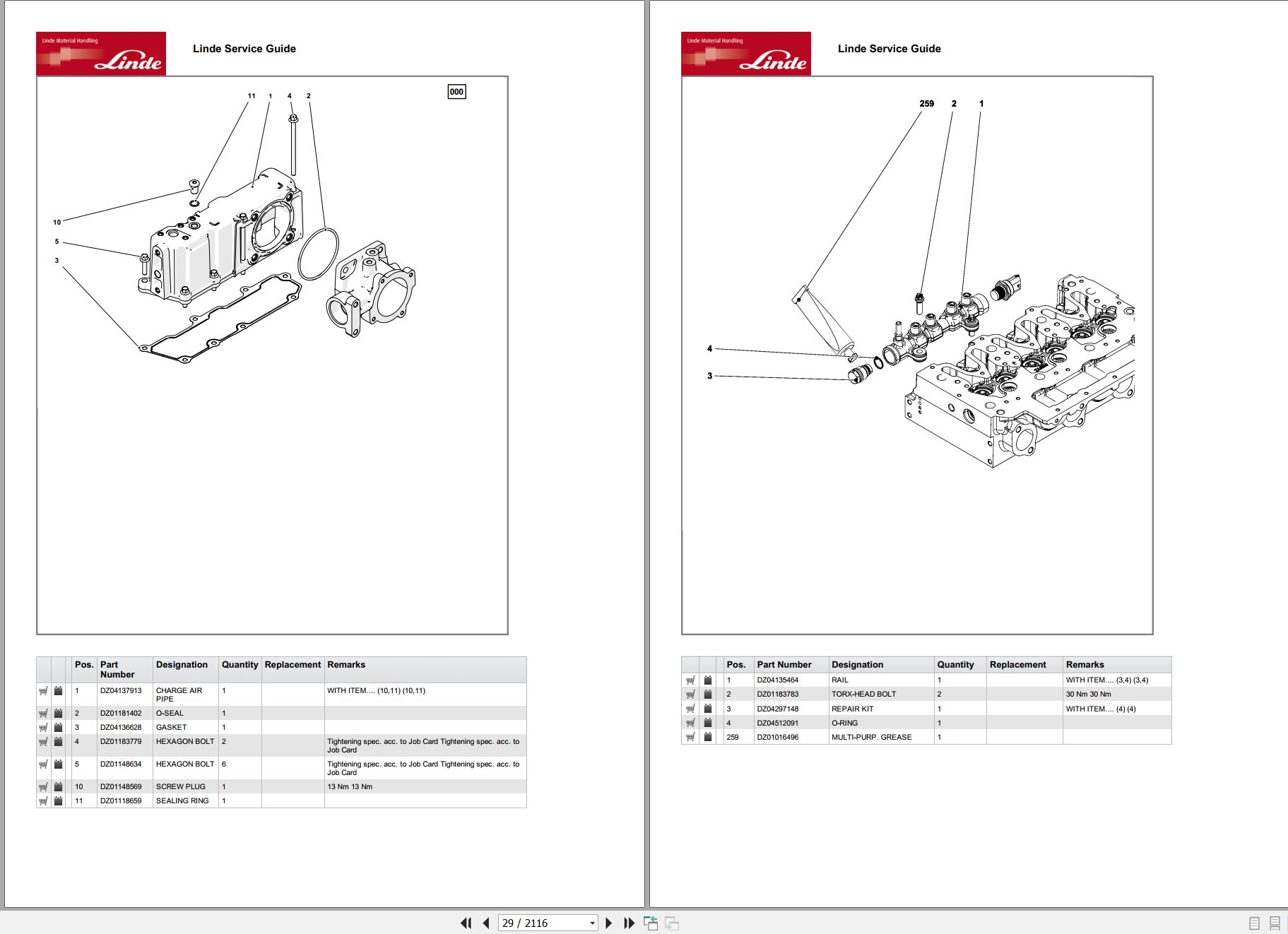1288x934 pixels.
Task: Select part number DZ01148569
Action: 121,787
